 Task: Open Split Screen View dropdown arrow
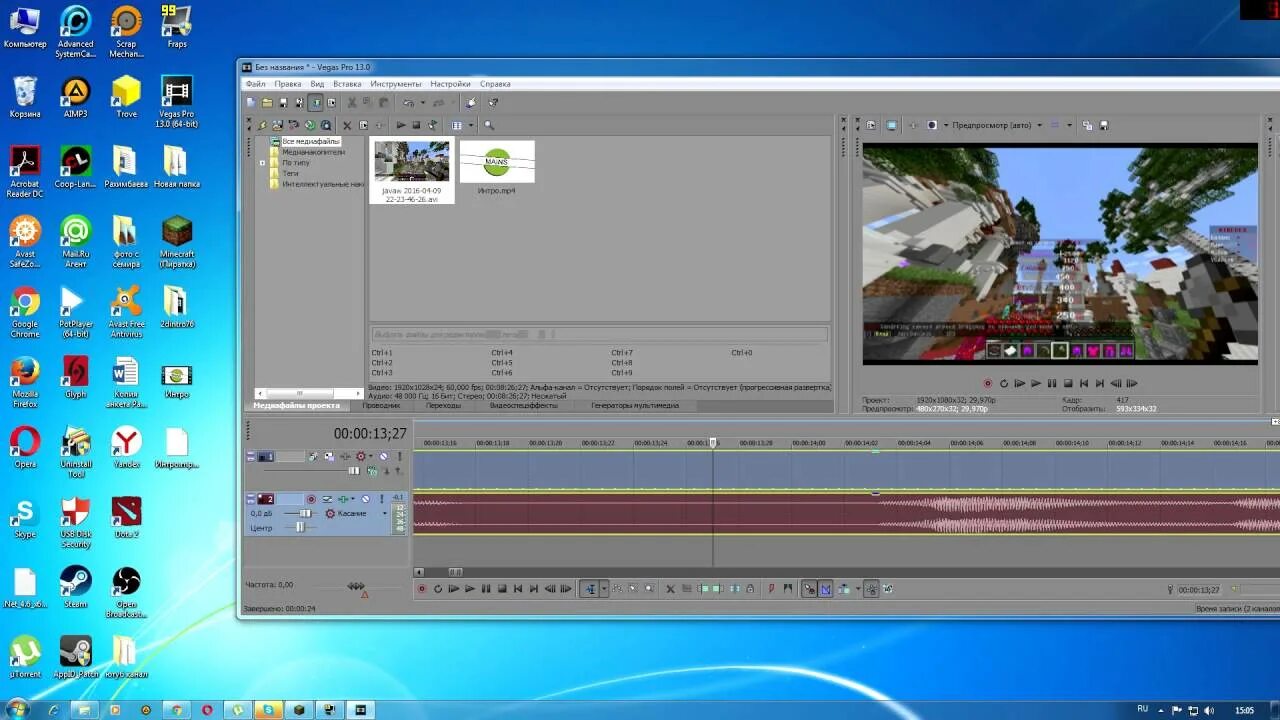pyautogui.click(x=946, y=125)
